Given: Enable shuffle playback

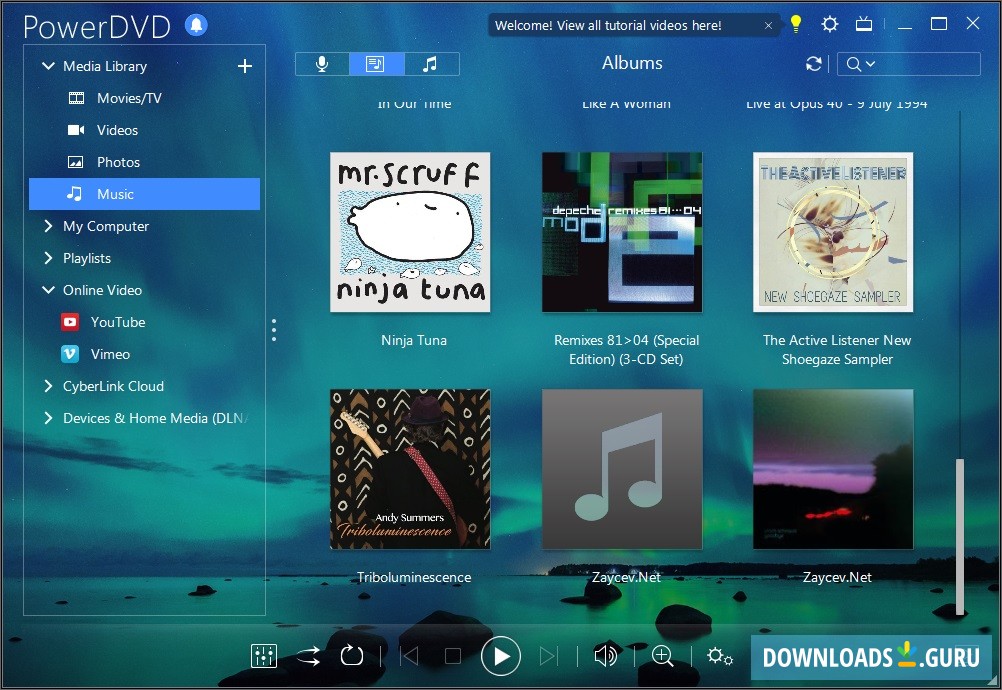Looking at the screenshot, I should (308, 656).
